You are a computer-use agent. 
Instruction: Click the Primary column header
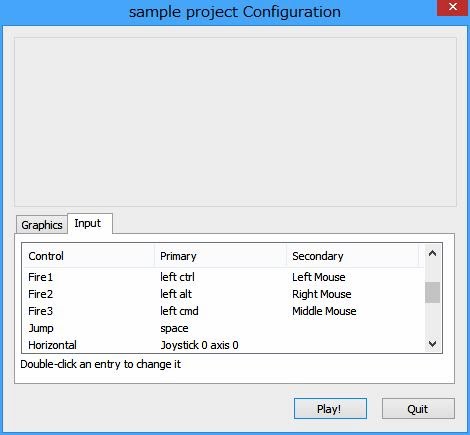coord(220,256)
